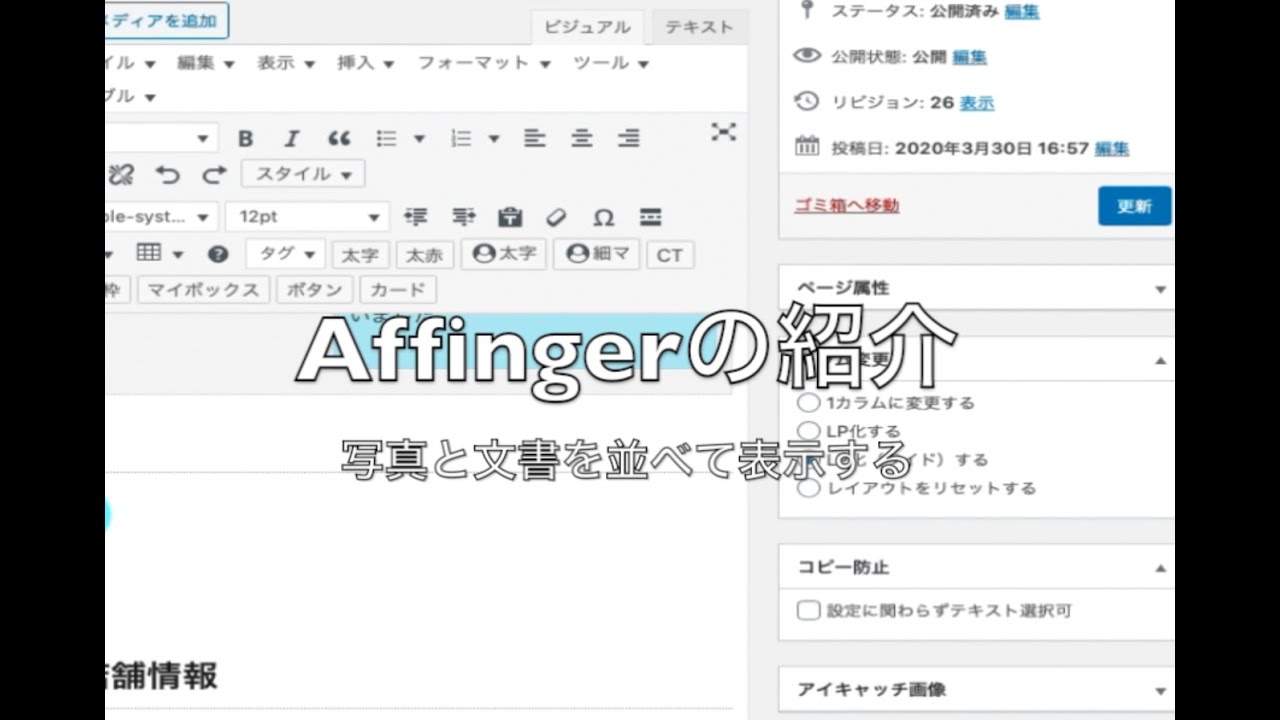
Task: Insert a horizontal line
Action: click(x=651, y=217)
